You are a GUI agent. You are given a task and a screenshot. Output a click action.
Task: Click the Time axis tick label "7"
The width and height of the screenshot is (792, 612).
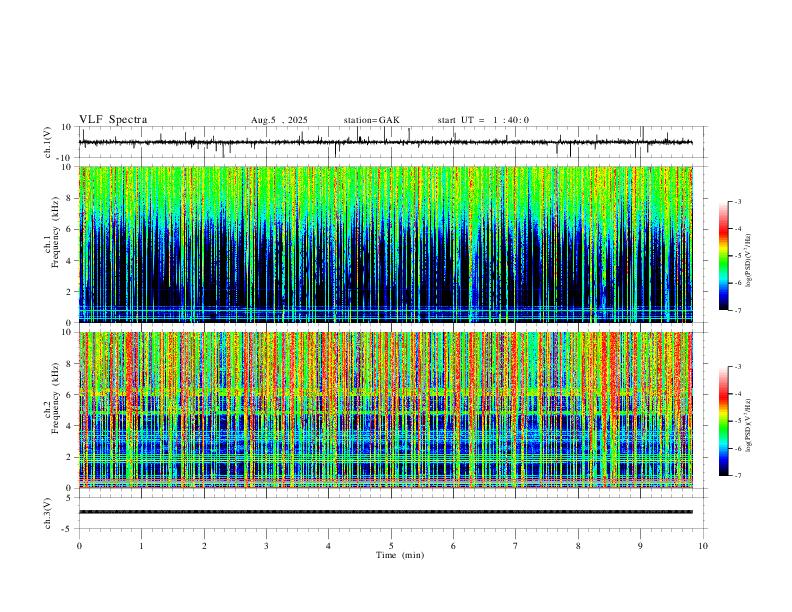(x=516, y=546)
